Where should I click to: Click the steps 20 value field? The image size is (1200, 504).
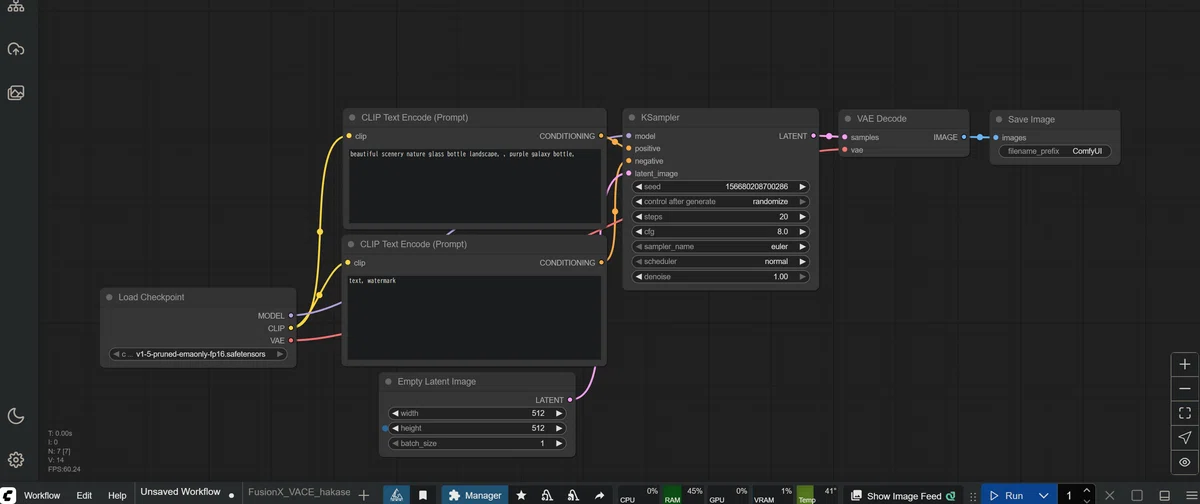[720, 216]
